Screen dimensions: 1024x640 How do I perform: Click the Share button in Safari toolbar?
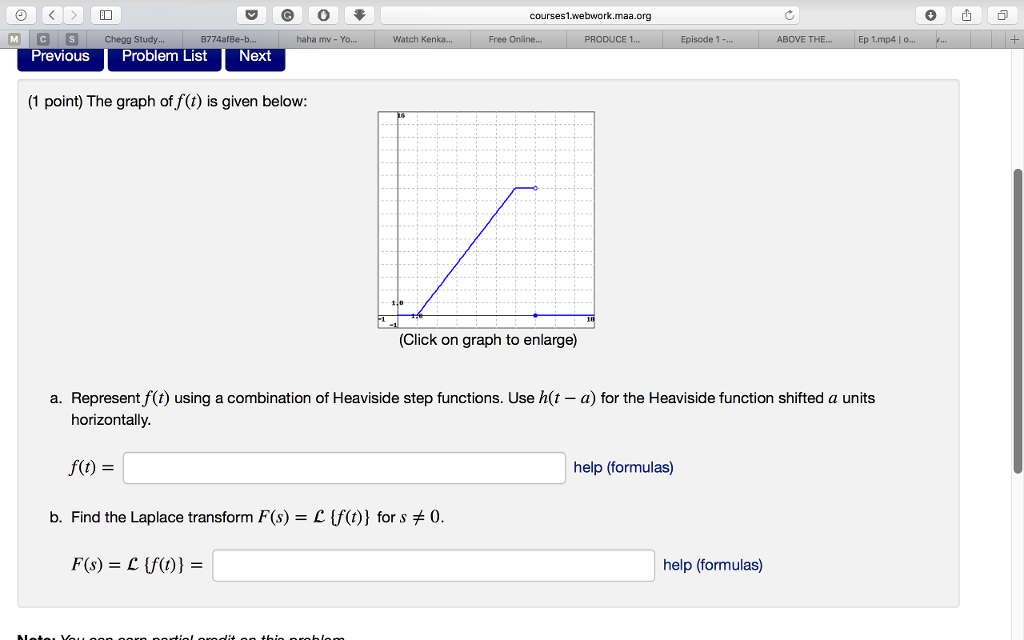(x=967, y=14)
